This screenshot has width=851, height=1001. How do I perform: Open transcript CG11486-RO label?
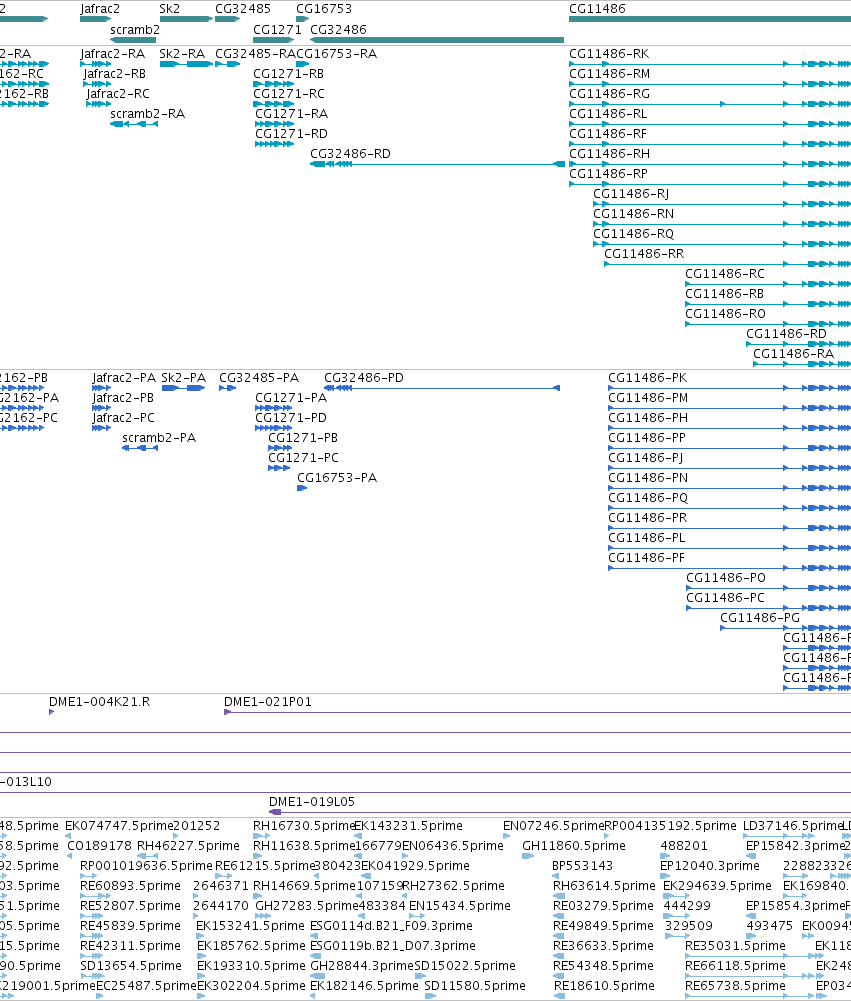tap(725, 314)
